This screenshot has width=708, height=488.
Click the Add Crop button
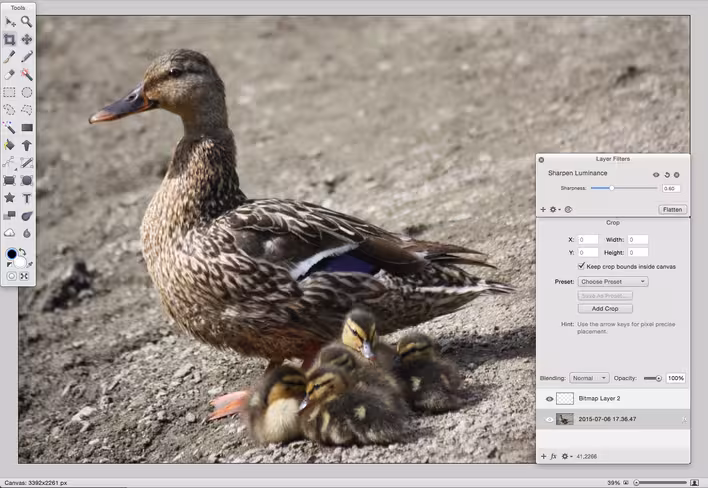pyautogui.click(x=605, y=309)
